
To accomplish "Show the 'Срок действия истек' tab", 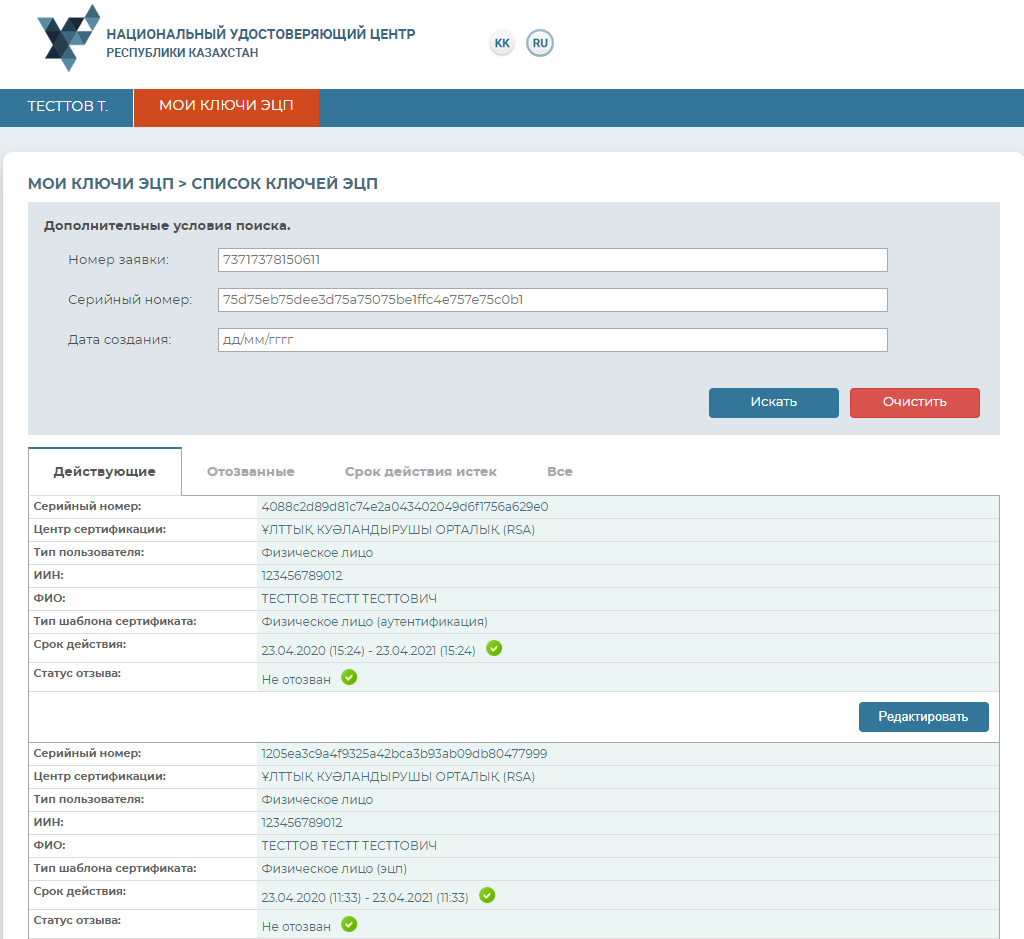I will pyautogui.click(x=420, y=471).
